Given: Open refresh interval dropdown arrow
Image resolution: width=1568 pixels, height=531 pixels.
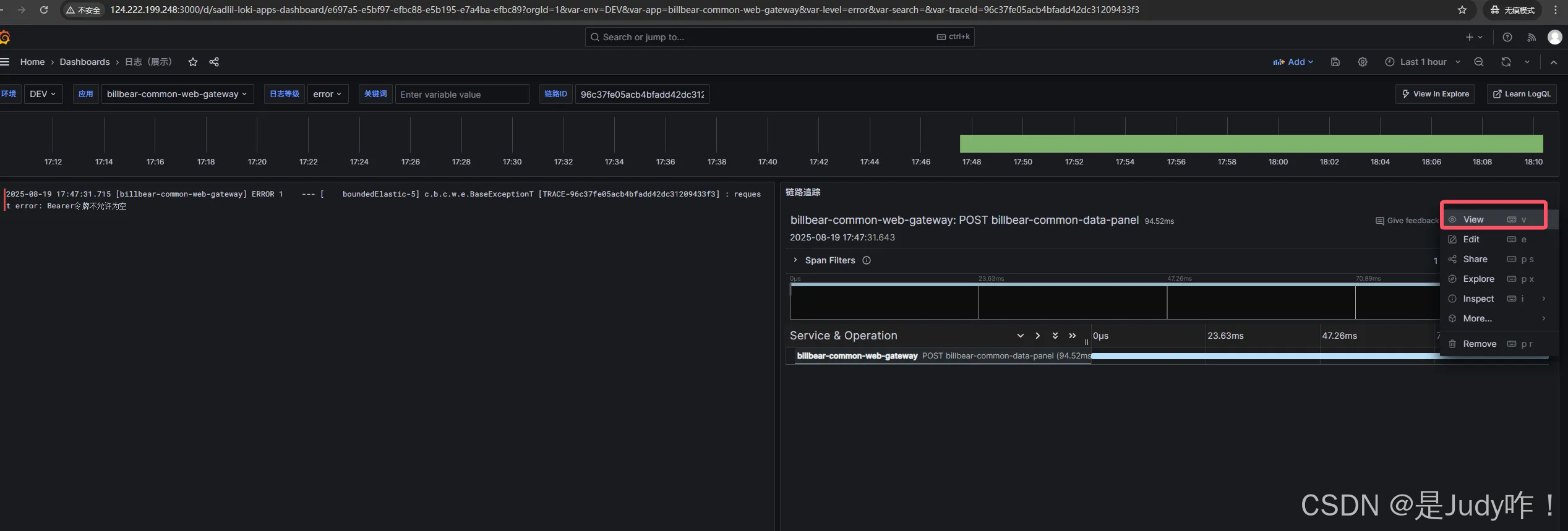Looking at the screenshot, I should coord(1527,62).
